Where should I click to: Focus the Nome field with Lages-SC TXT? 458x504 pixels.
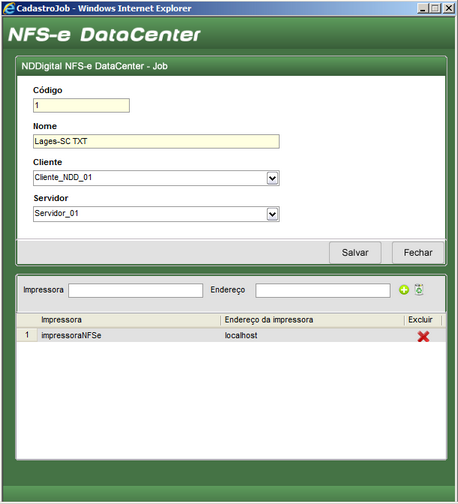pyautogui.click(x=156, y=141)
